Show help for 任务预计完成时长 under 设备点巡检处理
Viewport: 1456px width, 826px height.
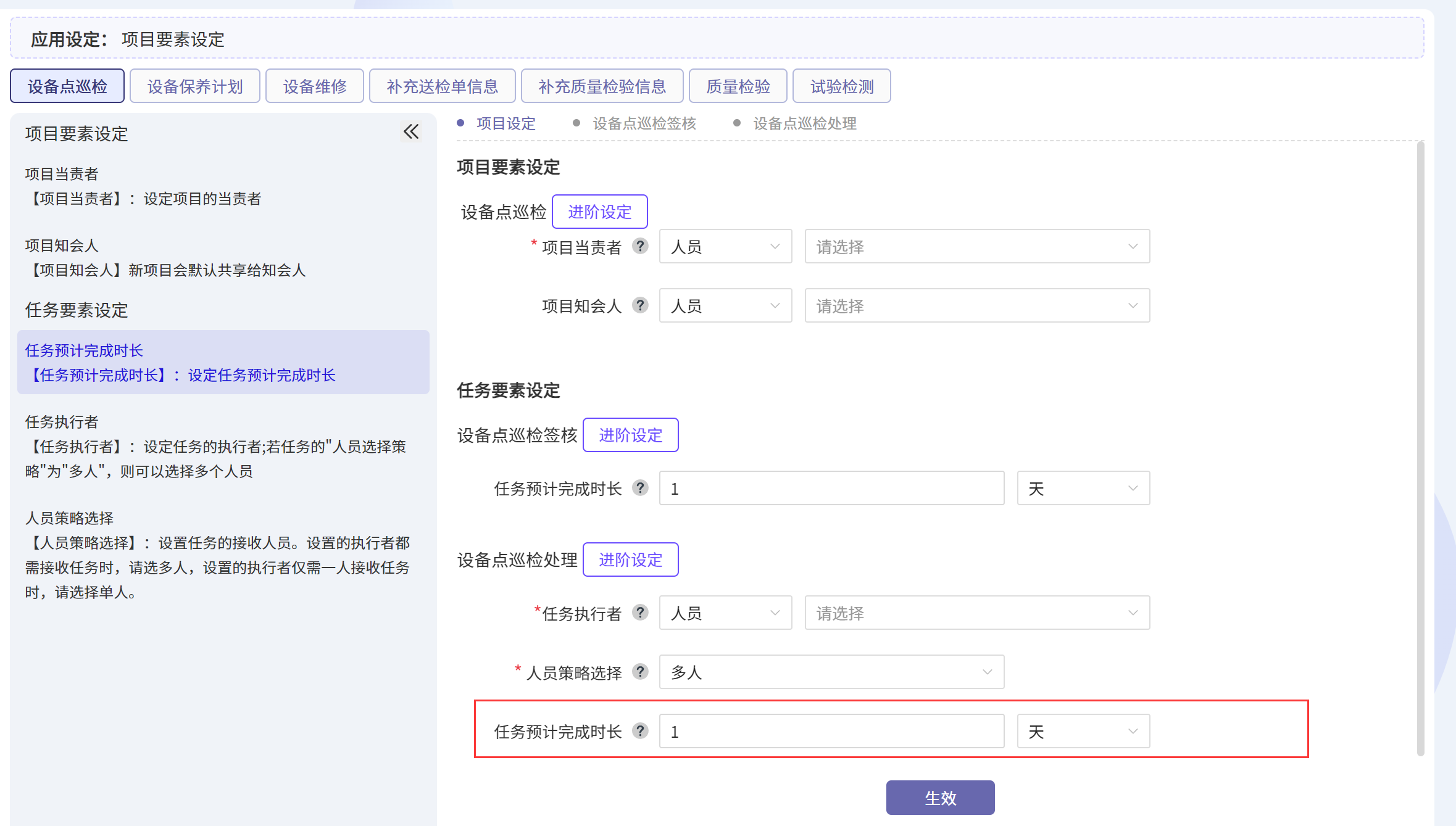point(640,731)
